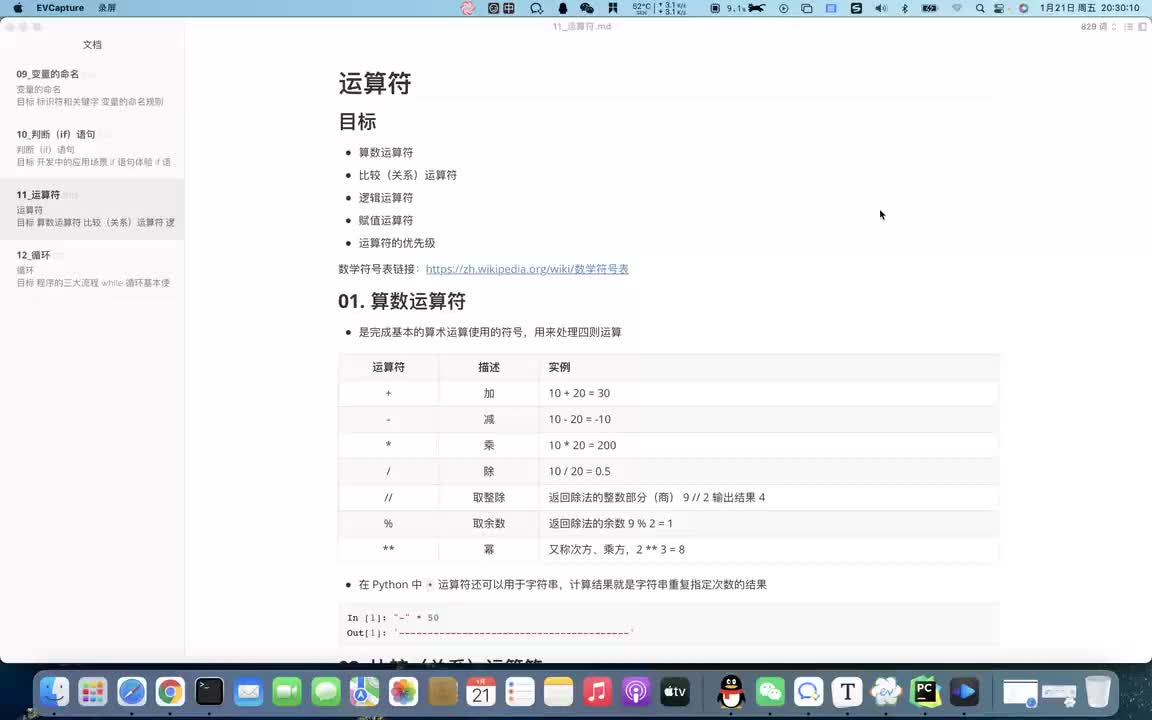This screenshot has width=1152, height=720.
Task: Click the 取余数 description cell
Action: (x=489, y=524)
